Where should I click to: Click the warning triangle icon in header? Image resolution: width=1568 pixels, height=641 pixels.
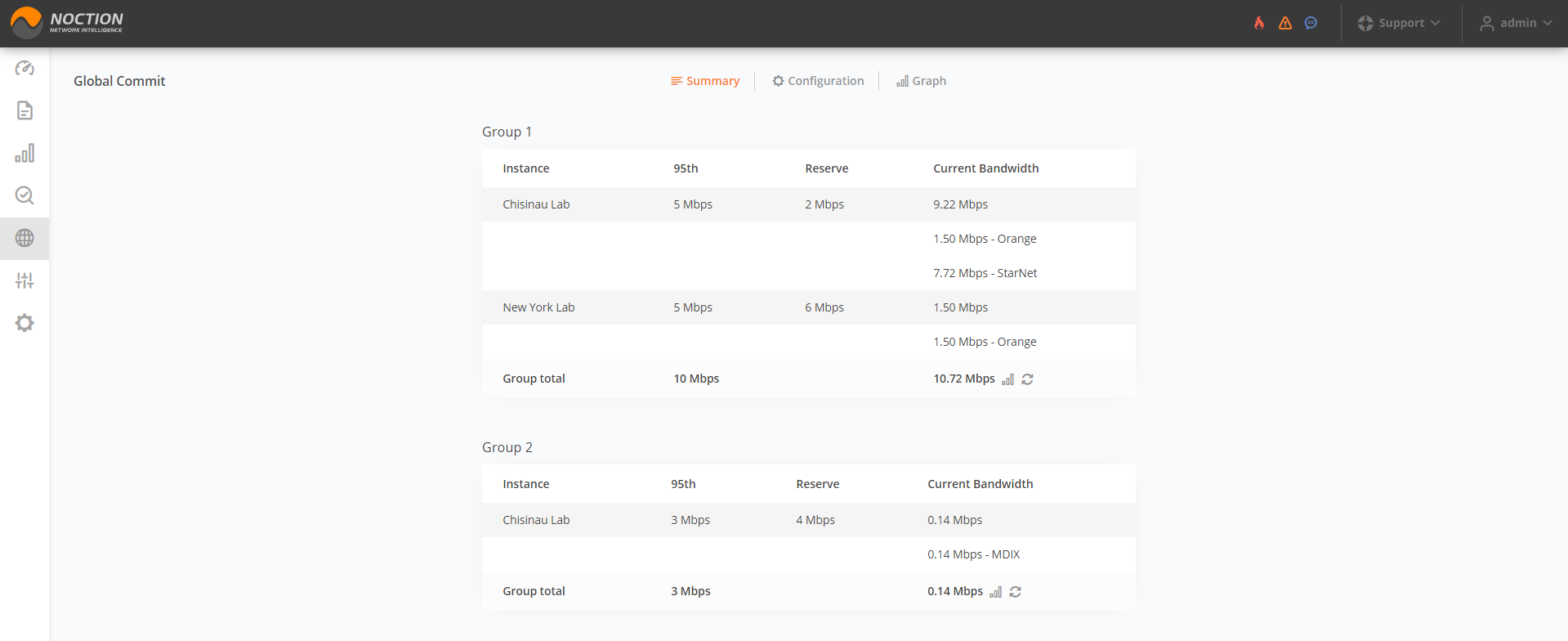(x=1285, y=23)
